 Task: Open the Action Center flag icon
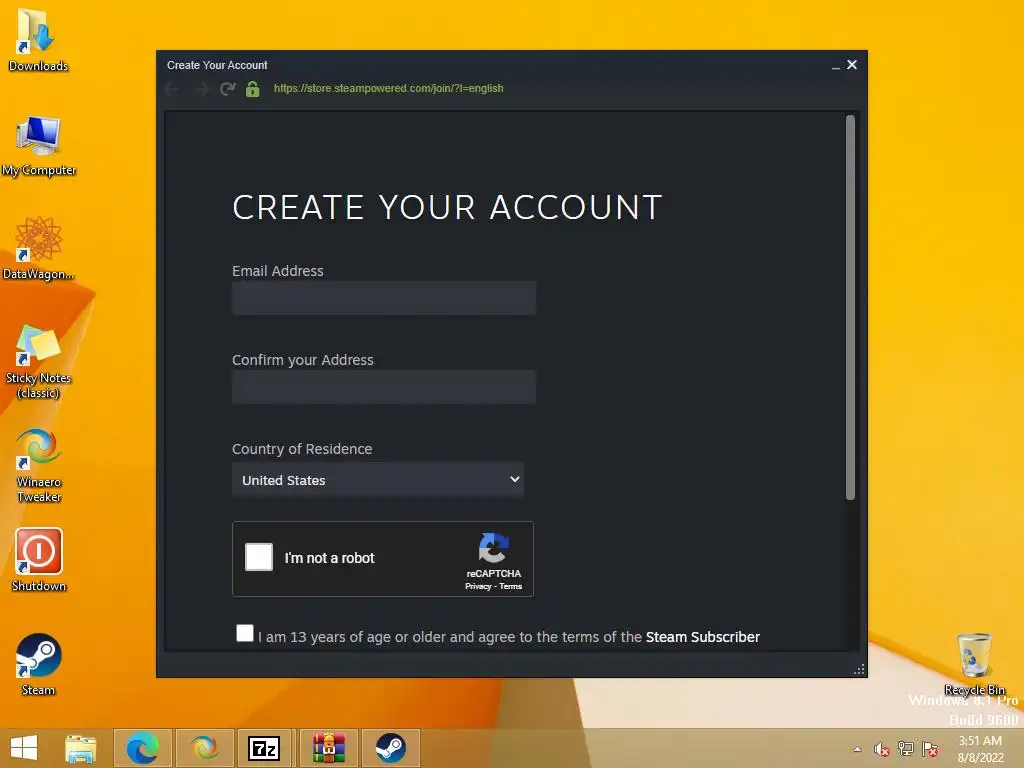[930, 749]
